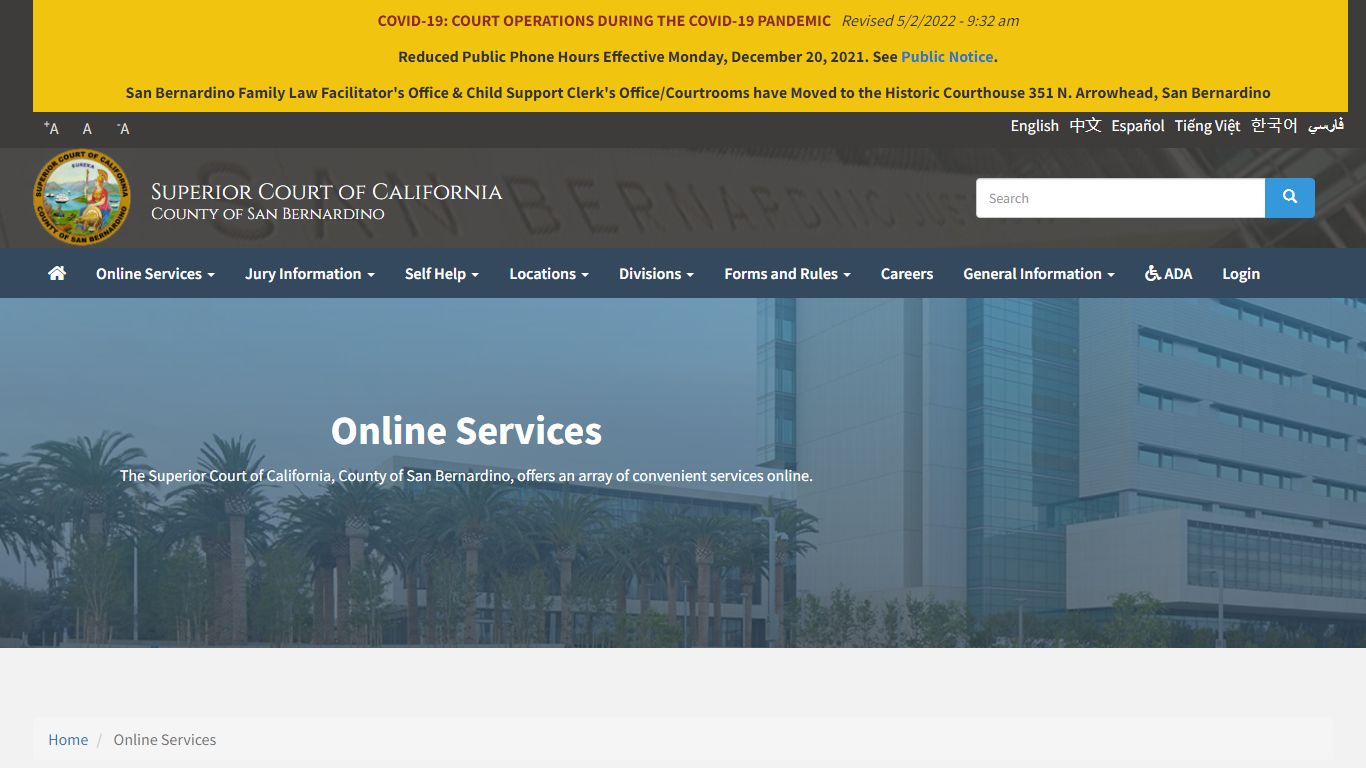Switch language to Chinese 中文
Screen dimensions: 1366x768
tap(1085, 125)
